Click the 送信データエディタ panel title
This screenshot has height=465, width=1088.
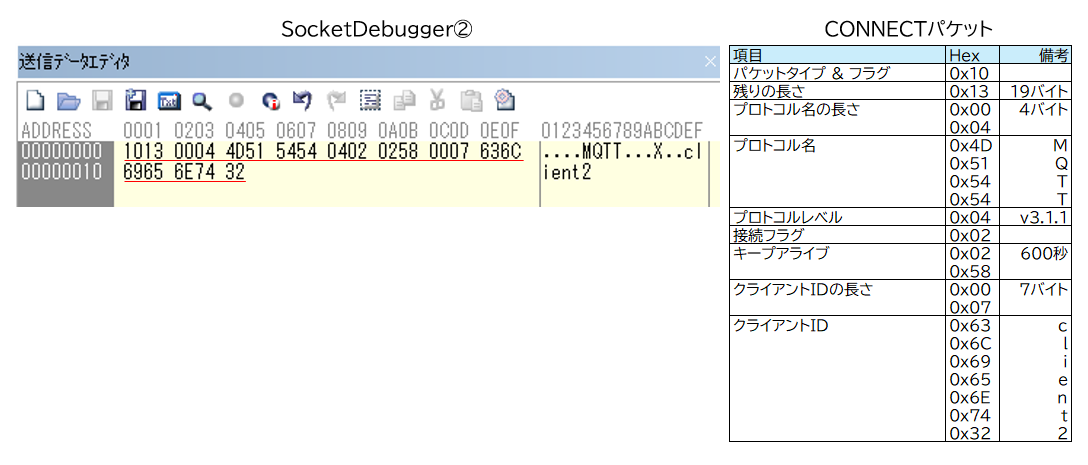pyautogui.click(x=74, y=62)
